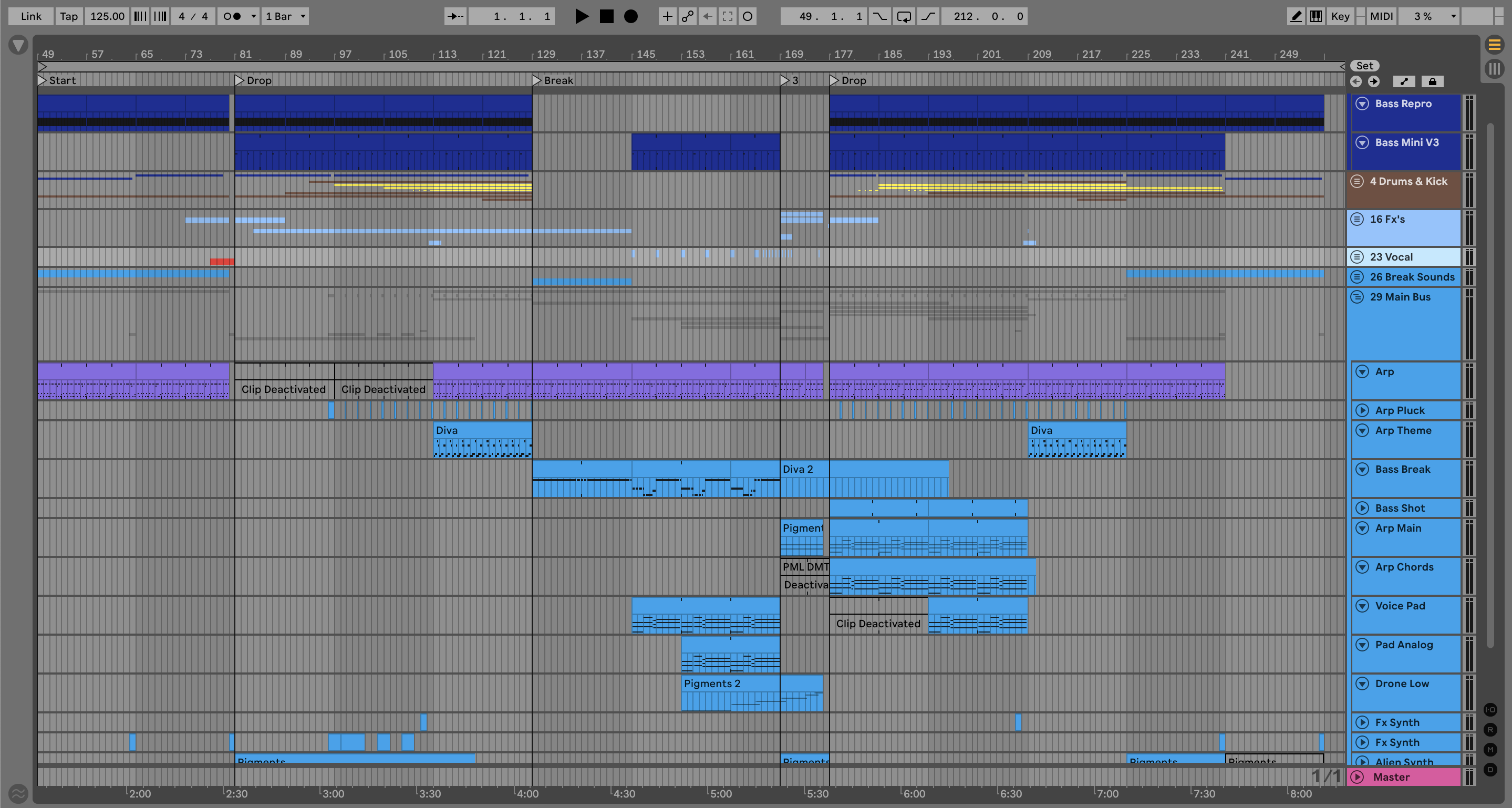Collapse the Drone Low track

point(1362,683)
